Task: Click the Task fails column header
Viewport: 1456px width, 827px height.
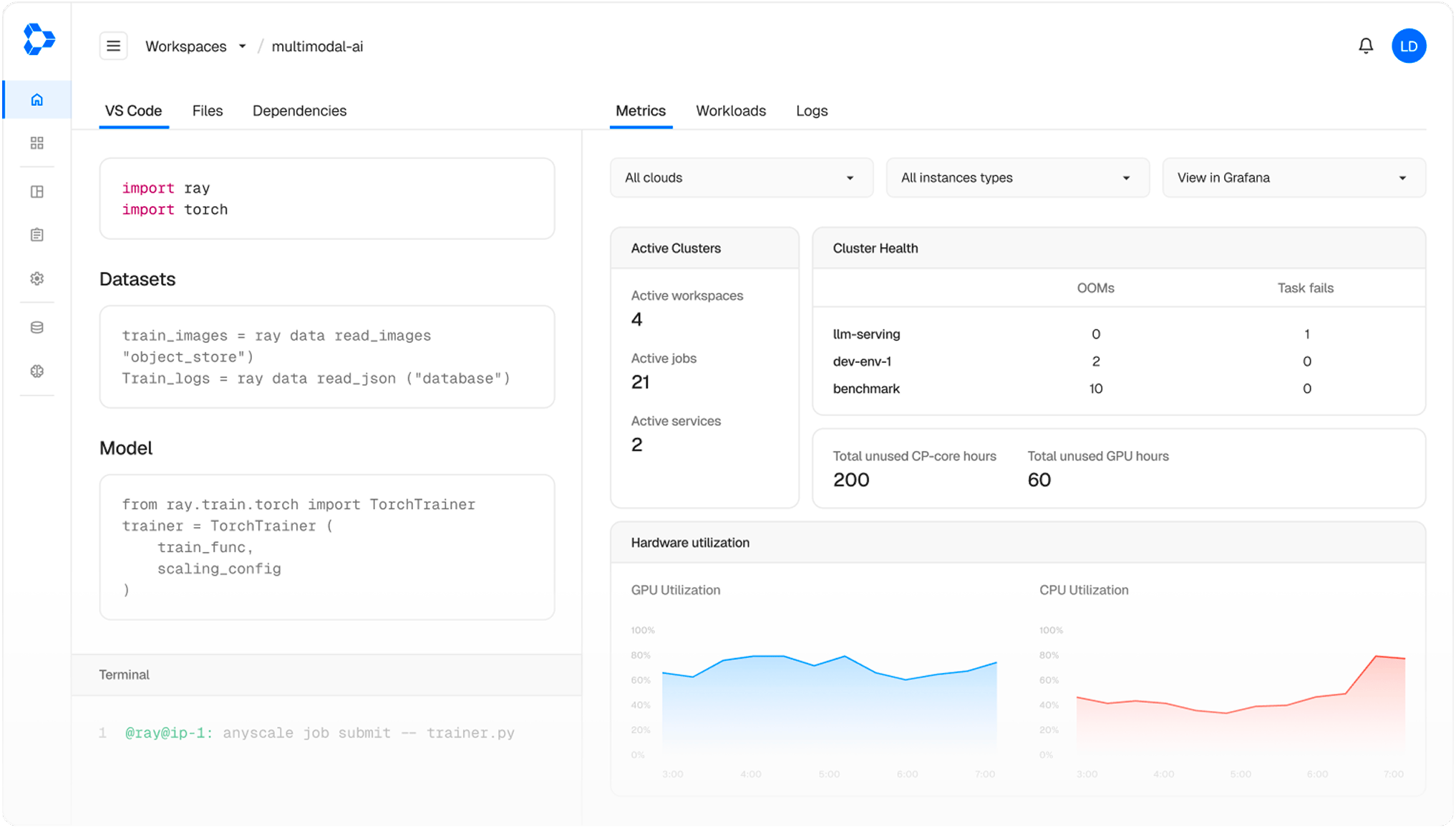Action: (x=1306, y=288)
